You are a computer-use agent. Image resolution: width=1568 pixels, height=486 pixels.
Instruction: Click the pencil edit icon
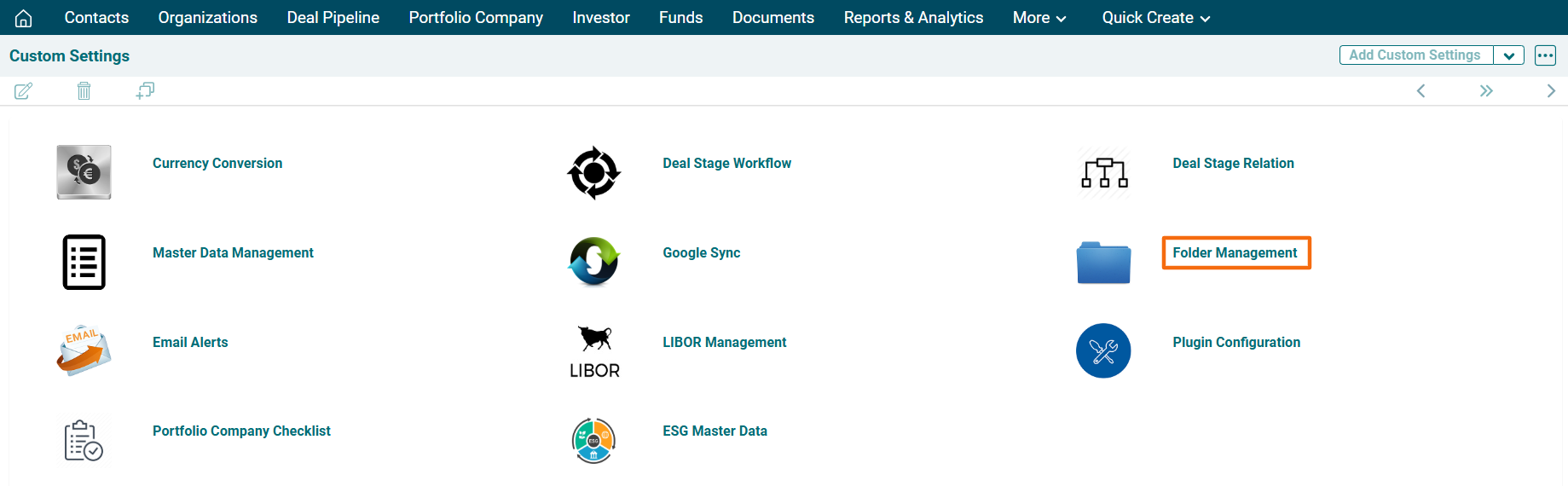23,91
